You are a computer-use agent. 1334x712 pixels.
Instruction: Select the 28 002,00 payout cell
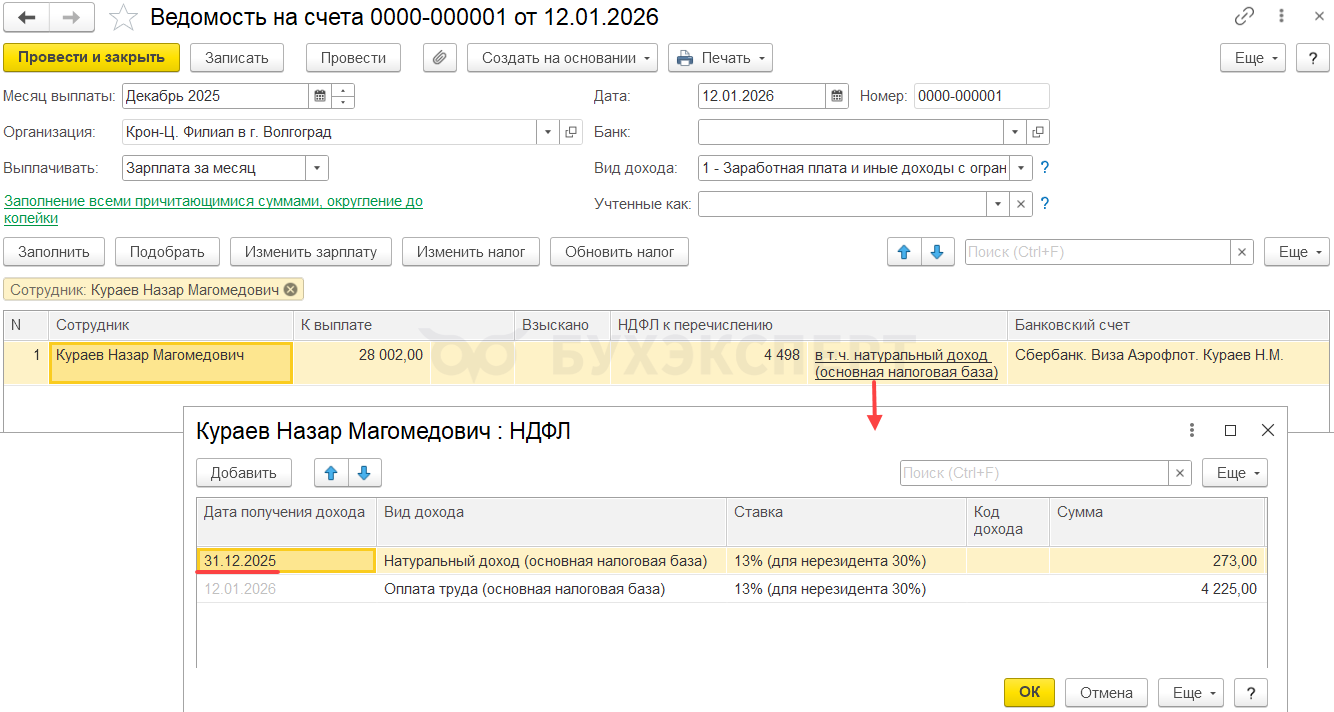coord(362,363)
